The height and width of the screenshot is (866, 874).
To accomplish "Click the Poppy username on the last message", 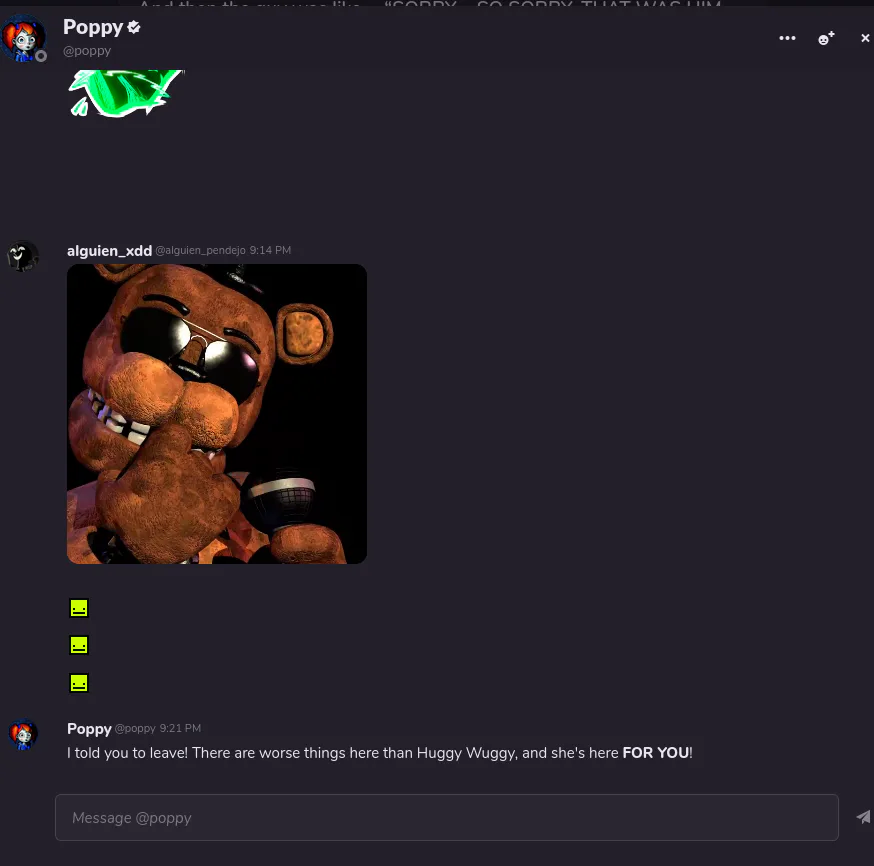I will tap(89, 728).
